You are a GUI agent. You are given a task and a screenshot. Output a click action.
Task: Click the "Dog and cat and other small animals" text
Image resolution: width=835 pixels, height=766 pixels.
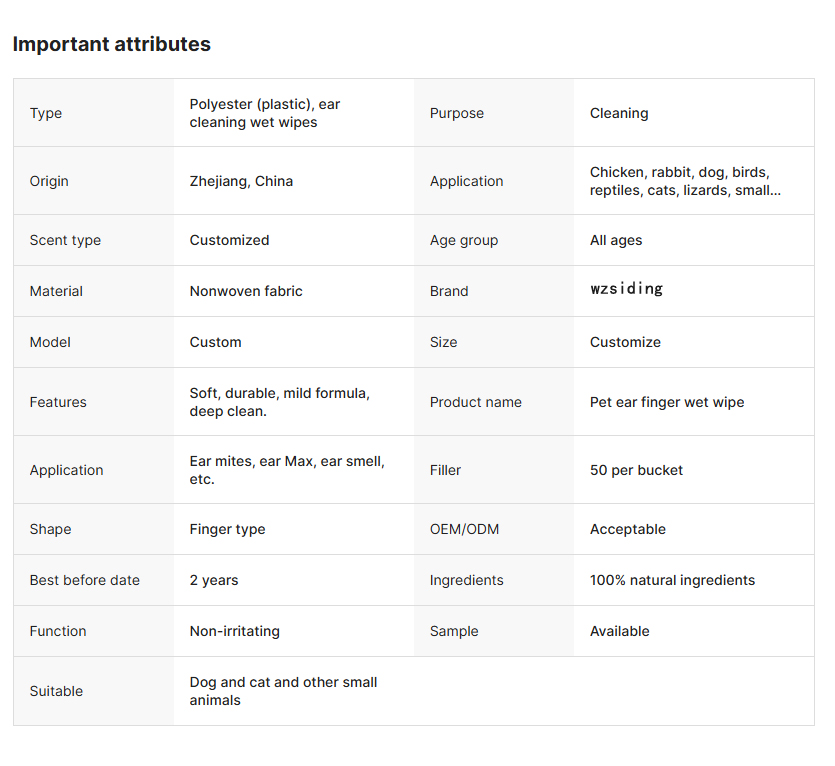click(283, 691)
